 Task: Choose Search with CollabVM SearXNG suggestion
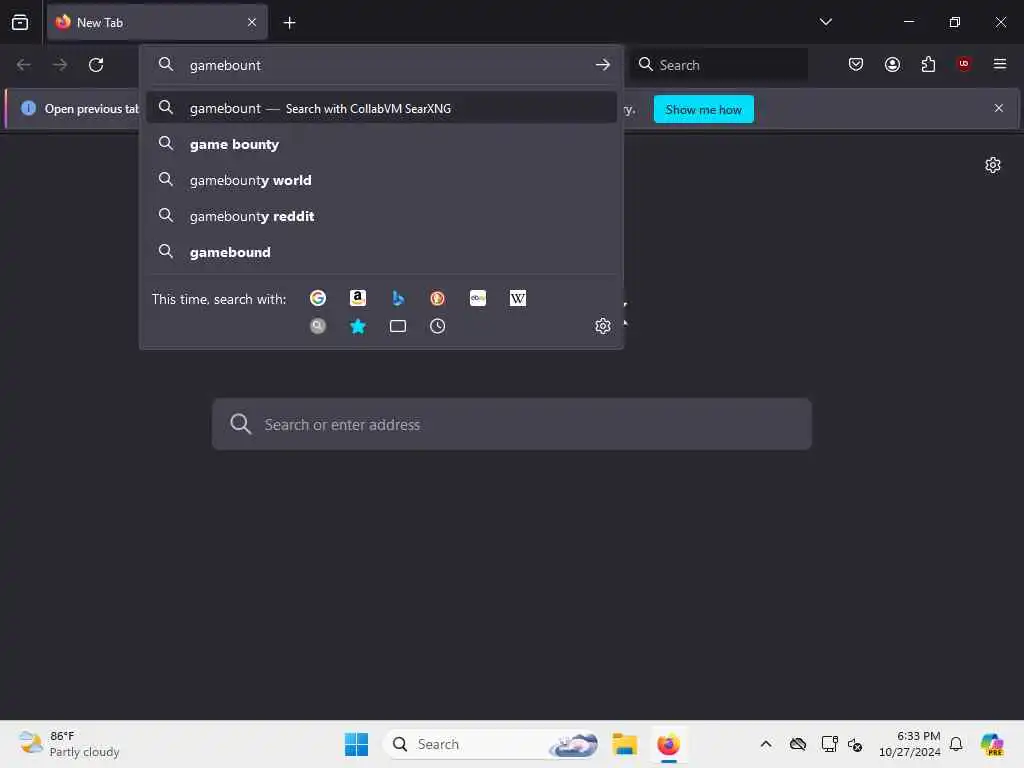point(381,108)
